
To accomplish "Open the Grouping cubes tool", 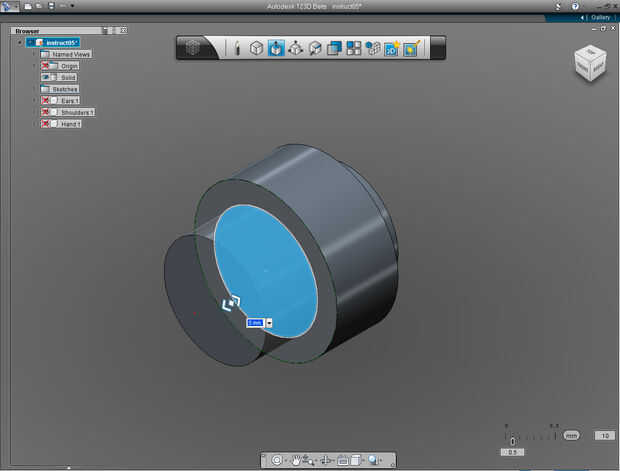I will point(372,48).
